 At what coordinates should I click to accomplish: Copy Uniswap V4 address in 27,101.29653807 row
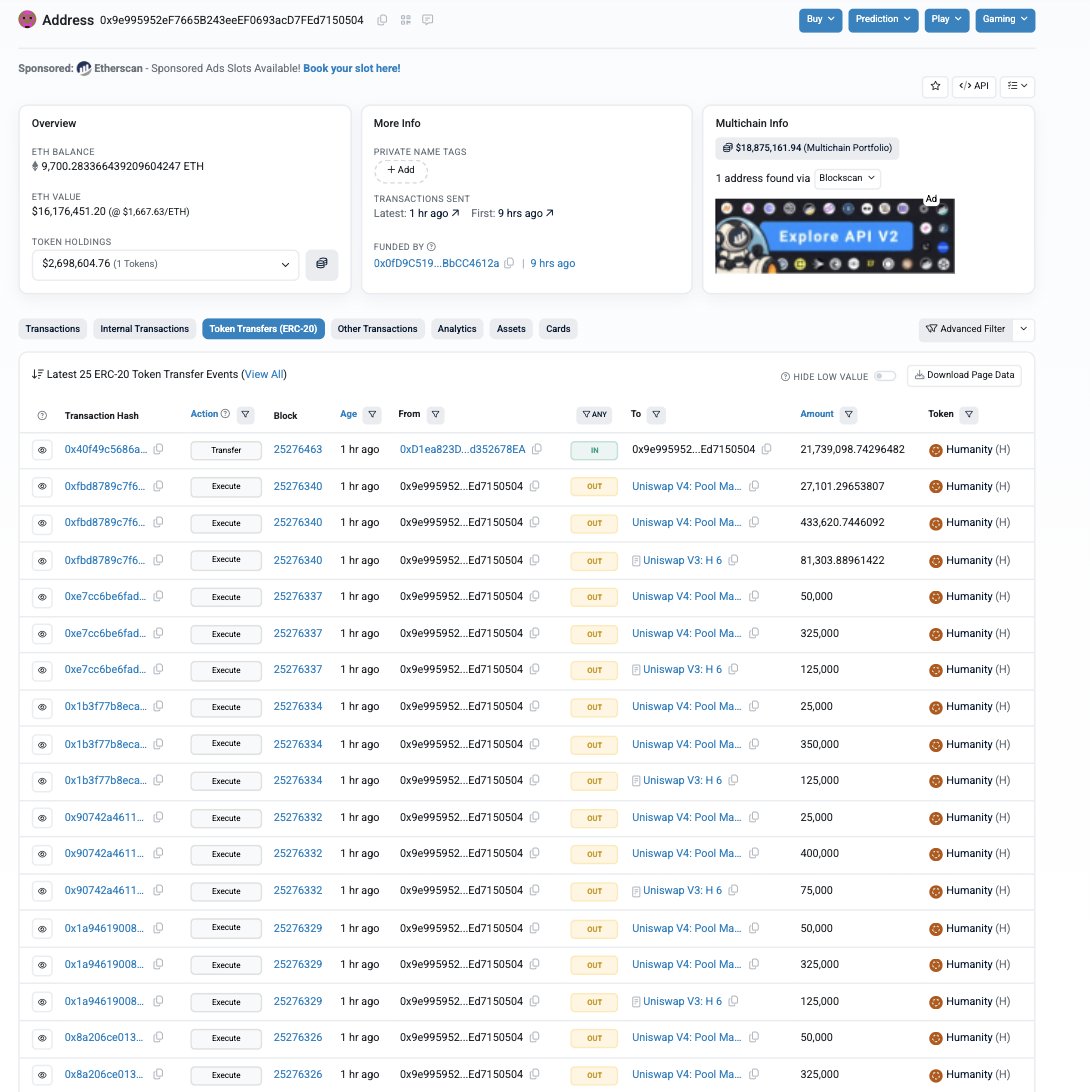[754, 486]
